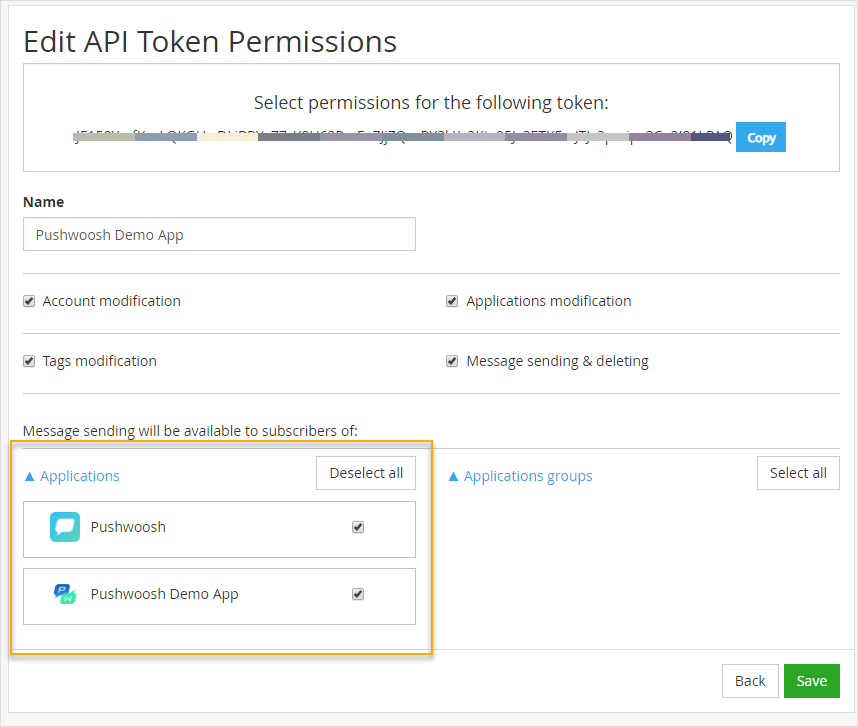858x727 pixels.
Task: Click the Applications groups heading link
Action: (x=527, y=476)
